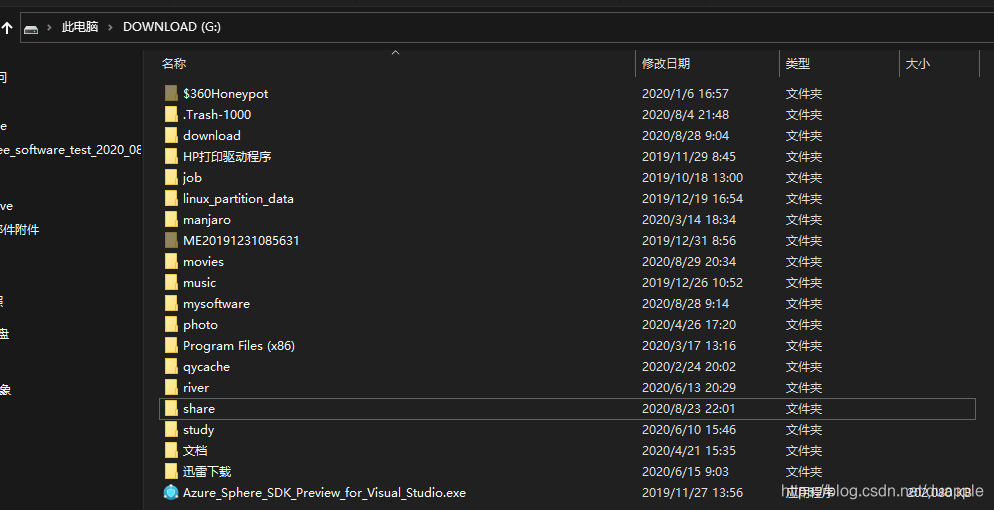Select the photo folder name
The image size is (994, 510).
coord(200,324)
